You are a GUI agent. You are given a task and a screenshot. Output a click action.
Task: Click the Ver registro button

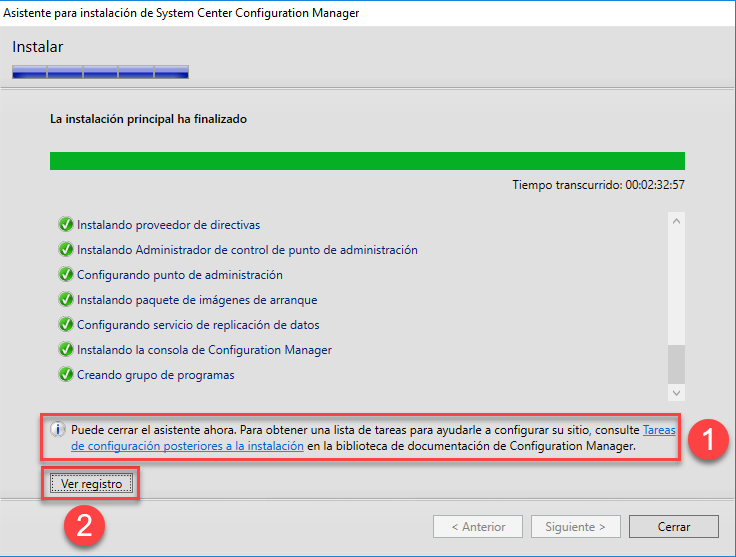[91, 483]
